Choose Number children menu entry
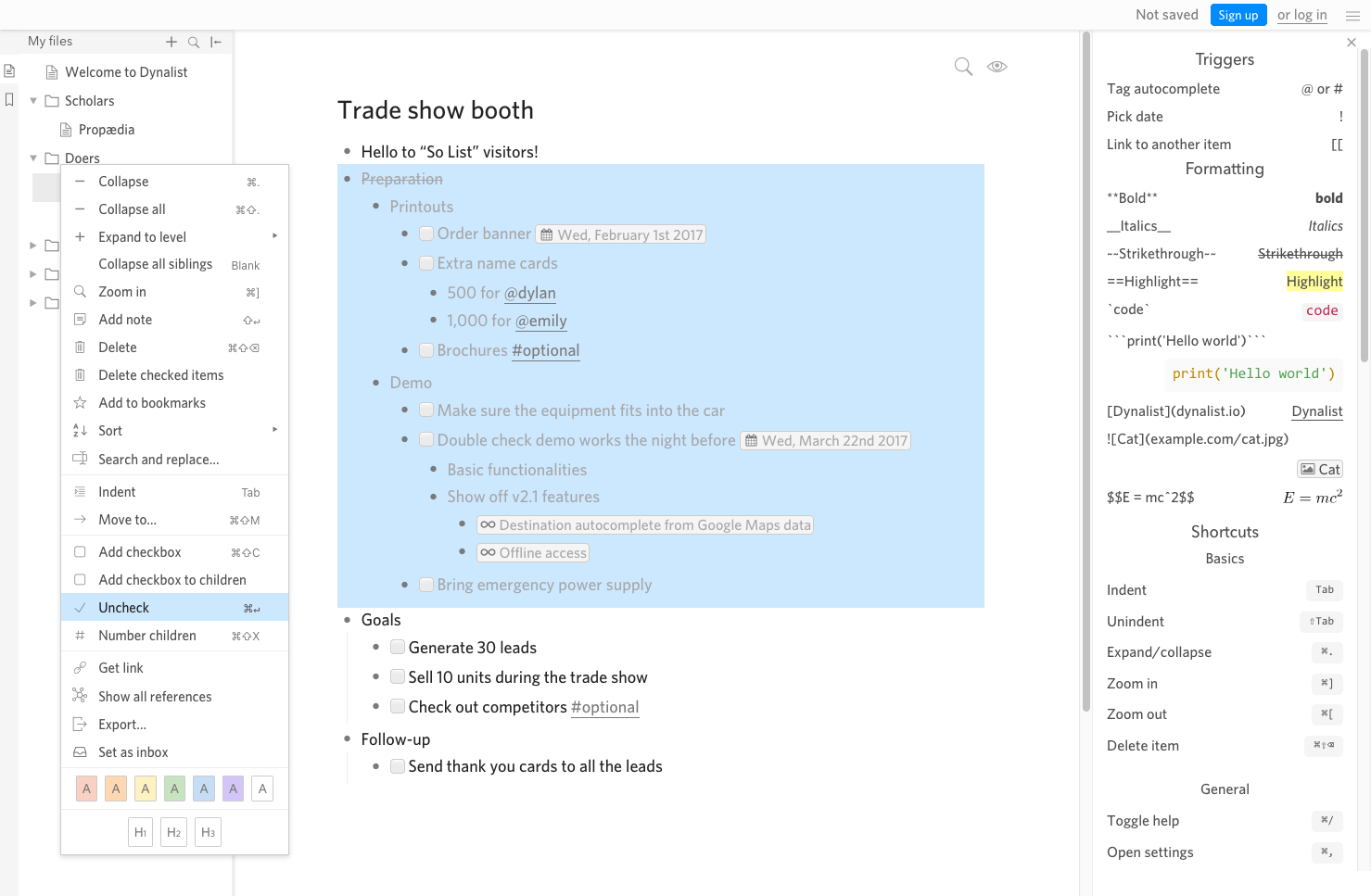The height and width of the screenshot is (896, 1371). [174, 636]
